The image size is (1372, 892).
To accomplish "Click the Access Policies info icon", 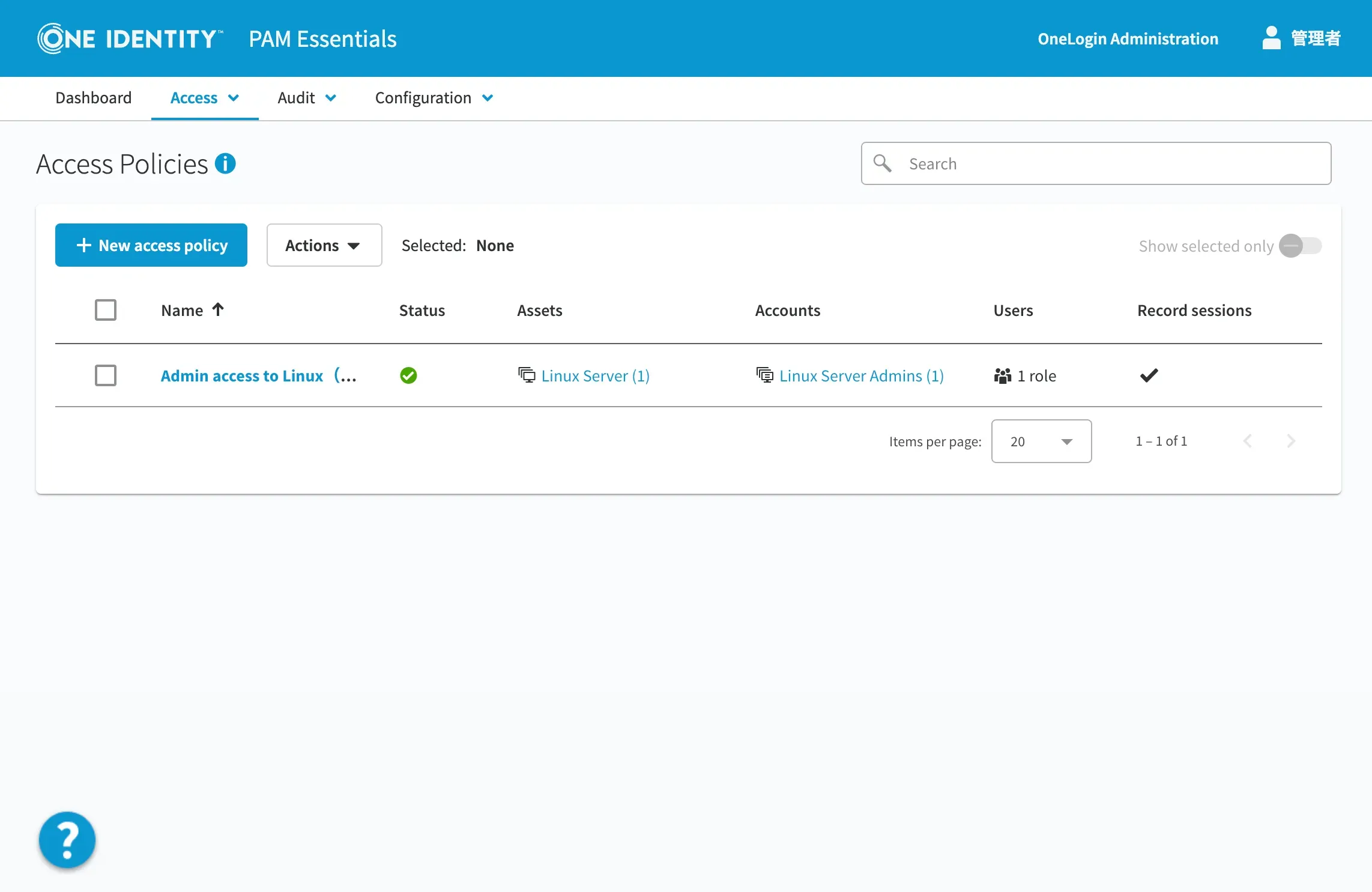I will (x=225, y=163).
